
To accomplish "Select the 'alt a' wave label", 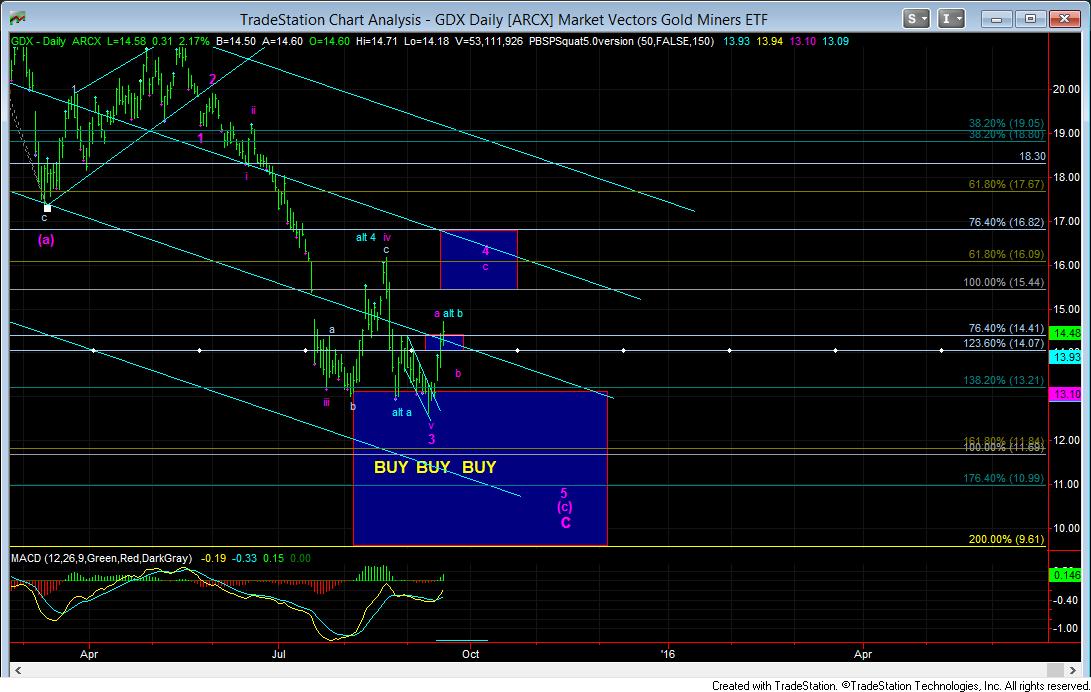I will point(401,412).
